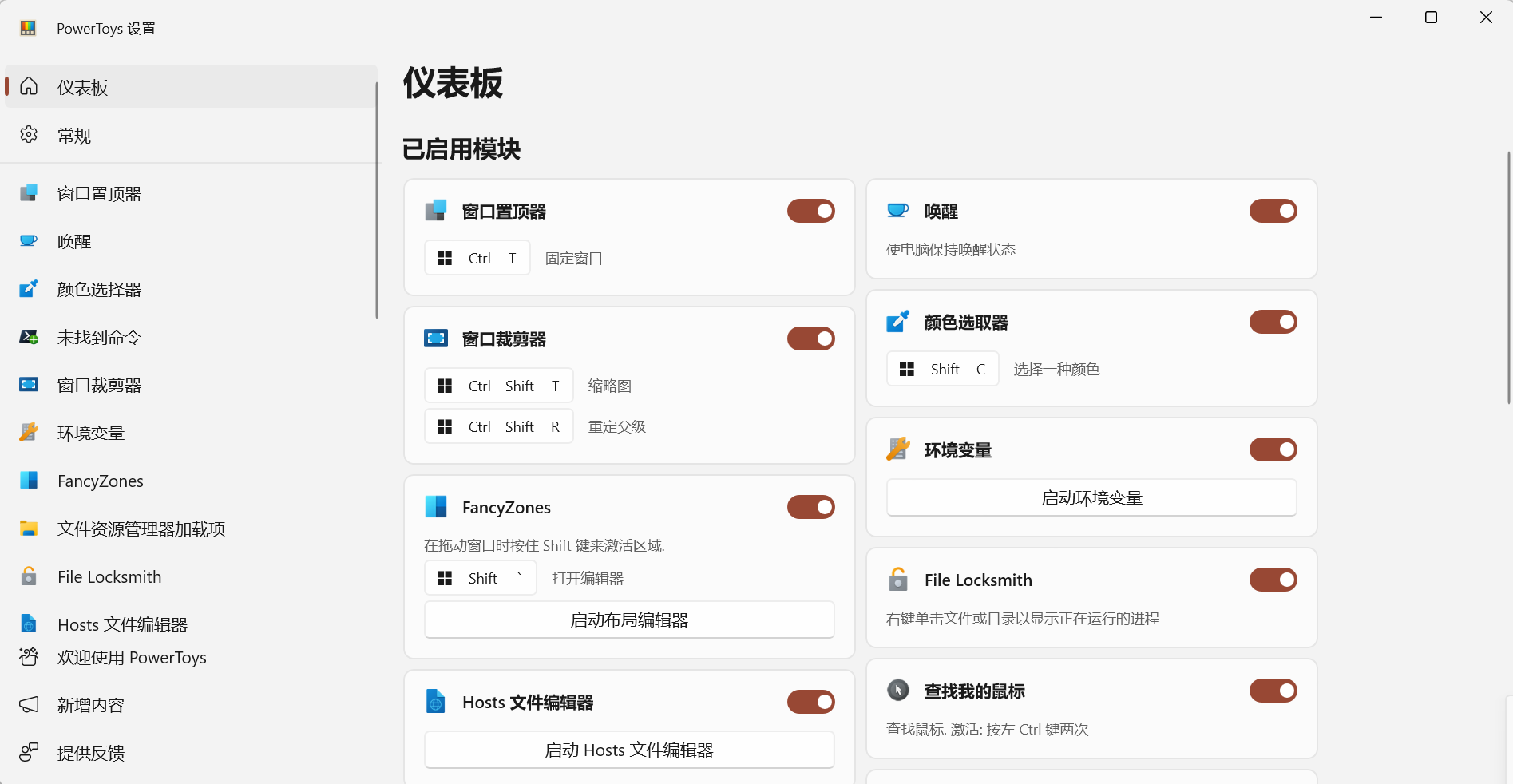Disable the 窗口裁剪器 module toggle

pos(811,339)
